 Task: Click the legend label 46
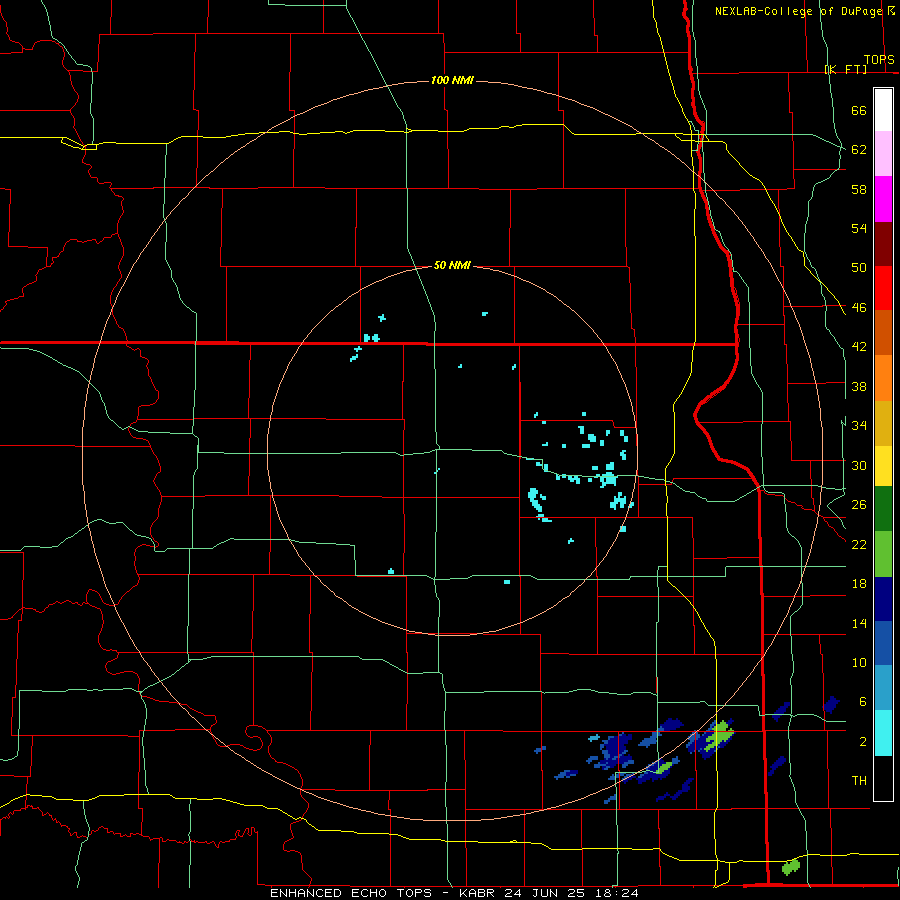click(859, 307)
